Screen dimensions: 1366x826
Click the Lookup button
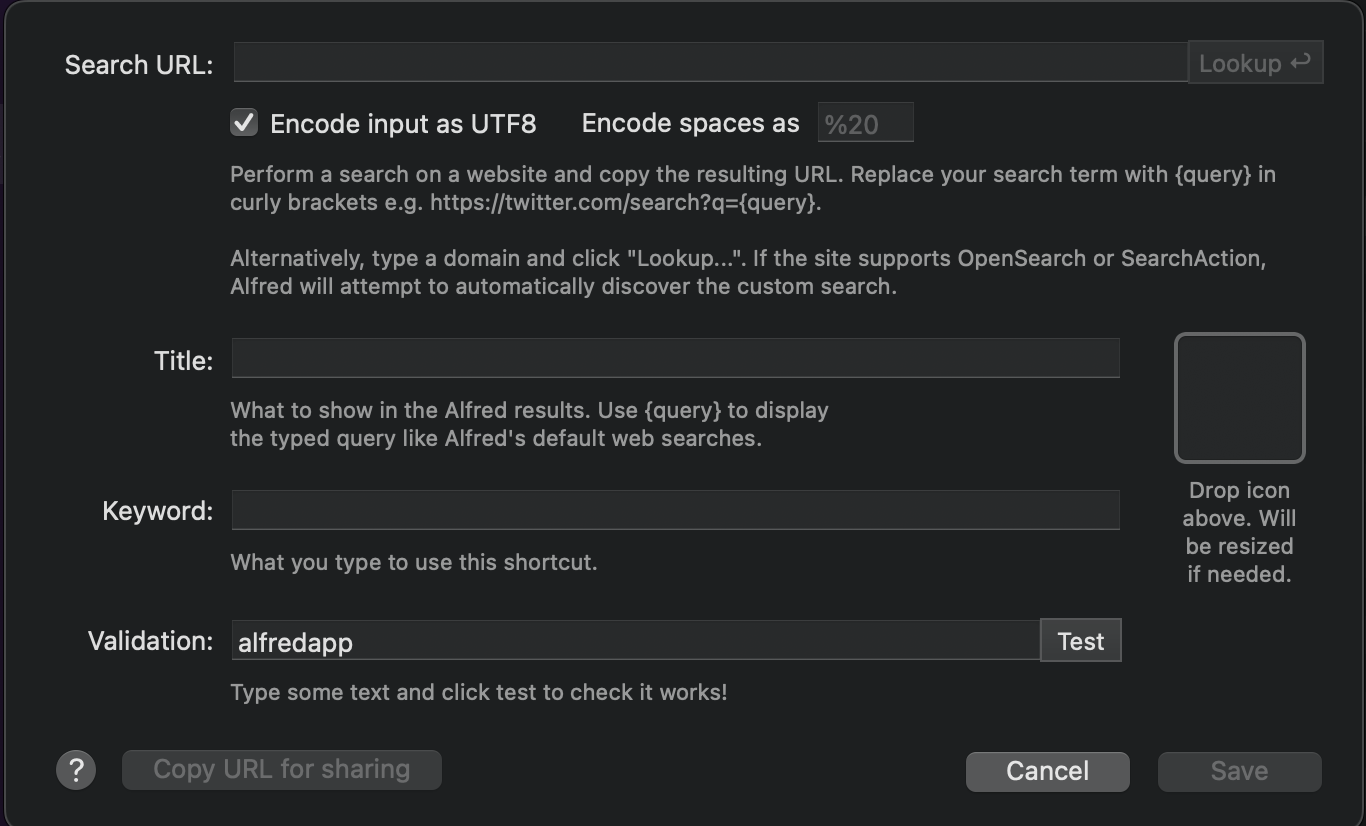coord(1255,62)
